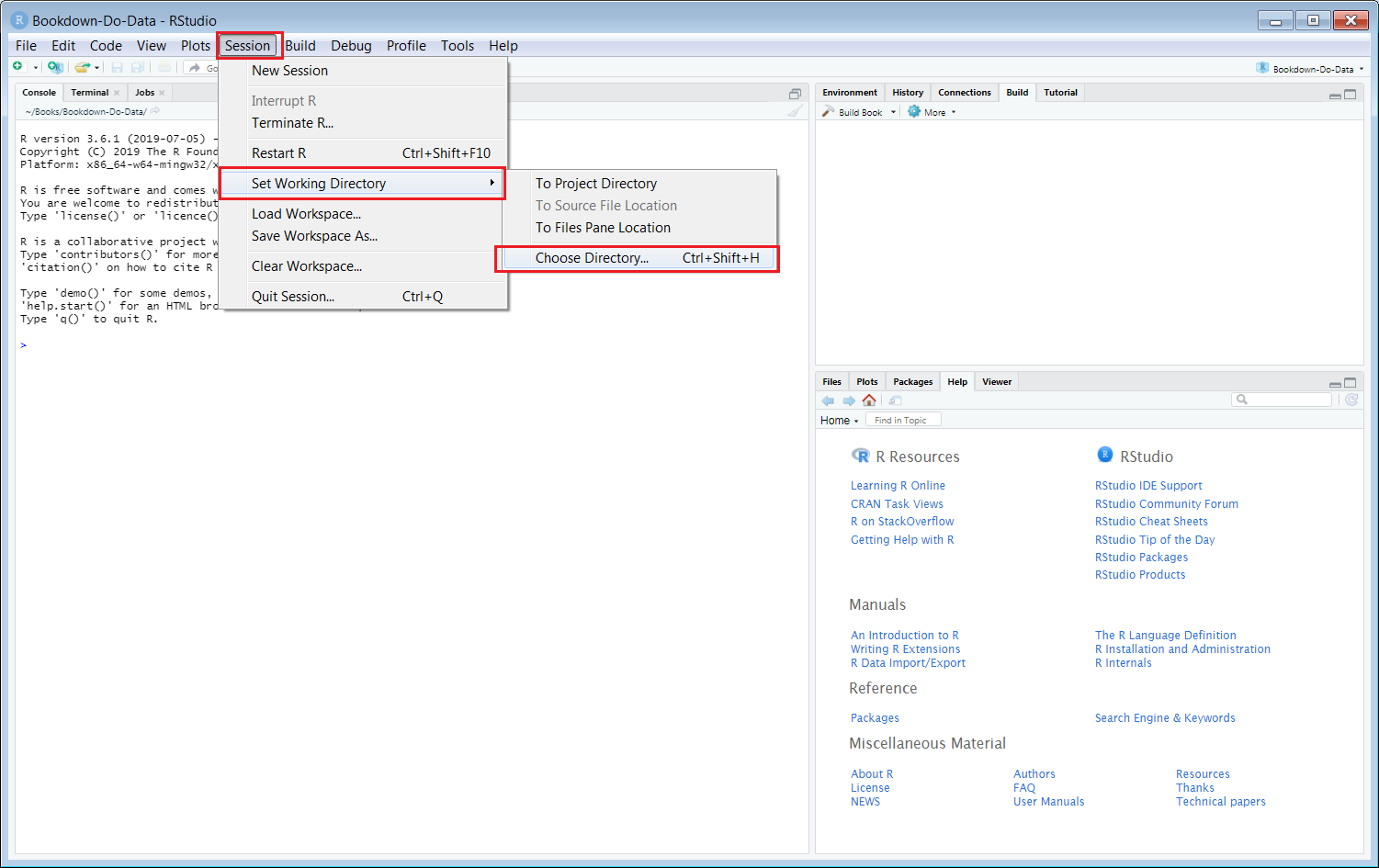Open the Learning R Online link

[x=898, y=485]
